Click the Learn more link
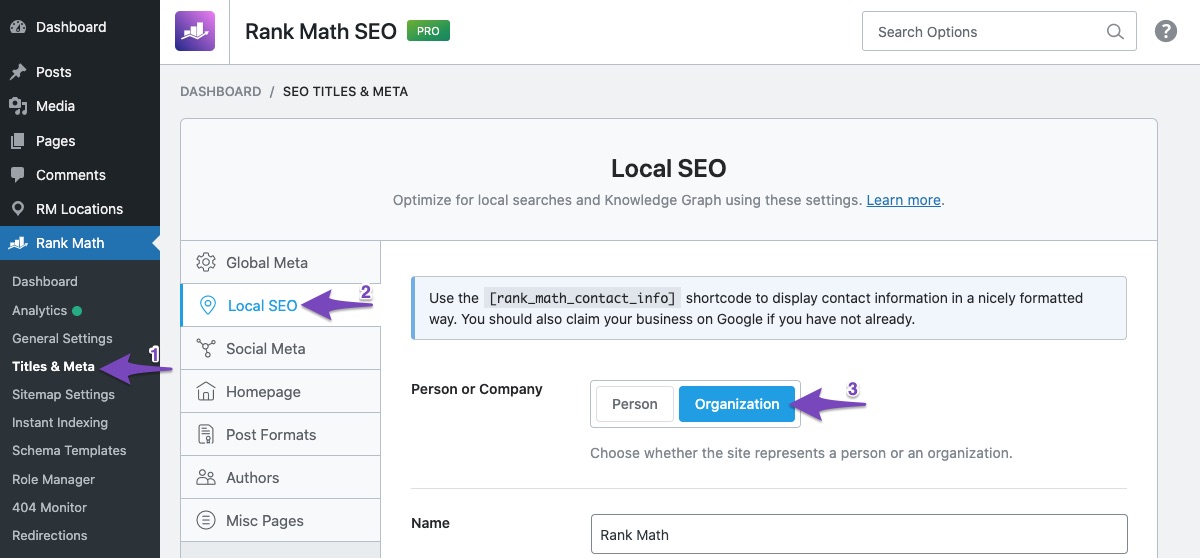The height and width of the screenshot is (558, 1200). point(903,200)
